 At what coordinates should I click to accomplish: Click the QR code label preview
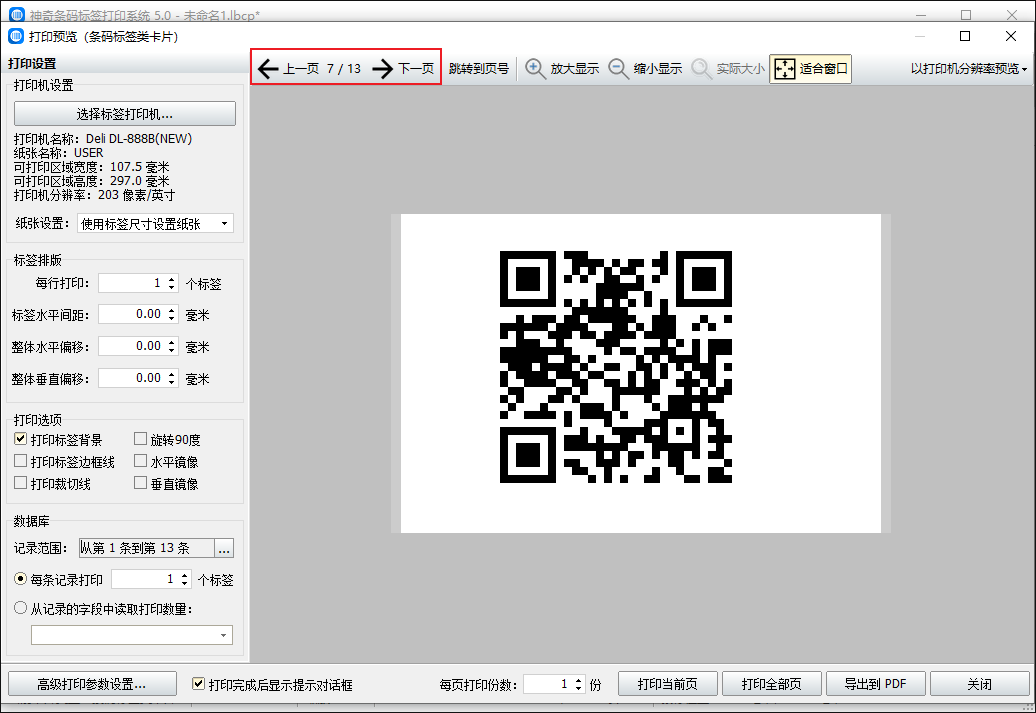pyautogui.click(x=616, y=367)
